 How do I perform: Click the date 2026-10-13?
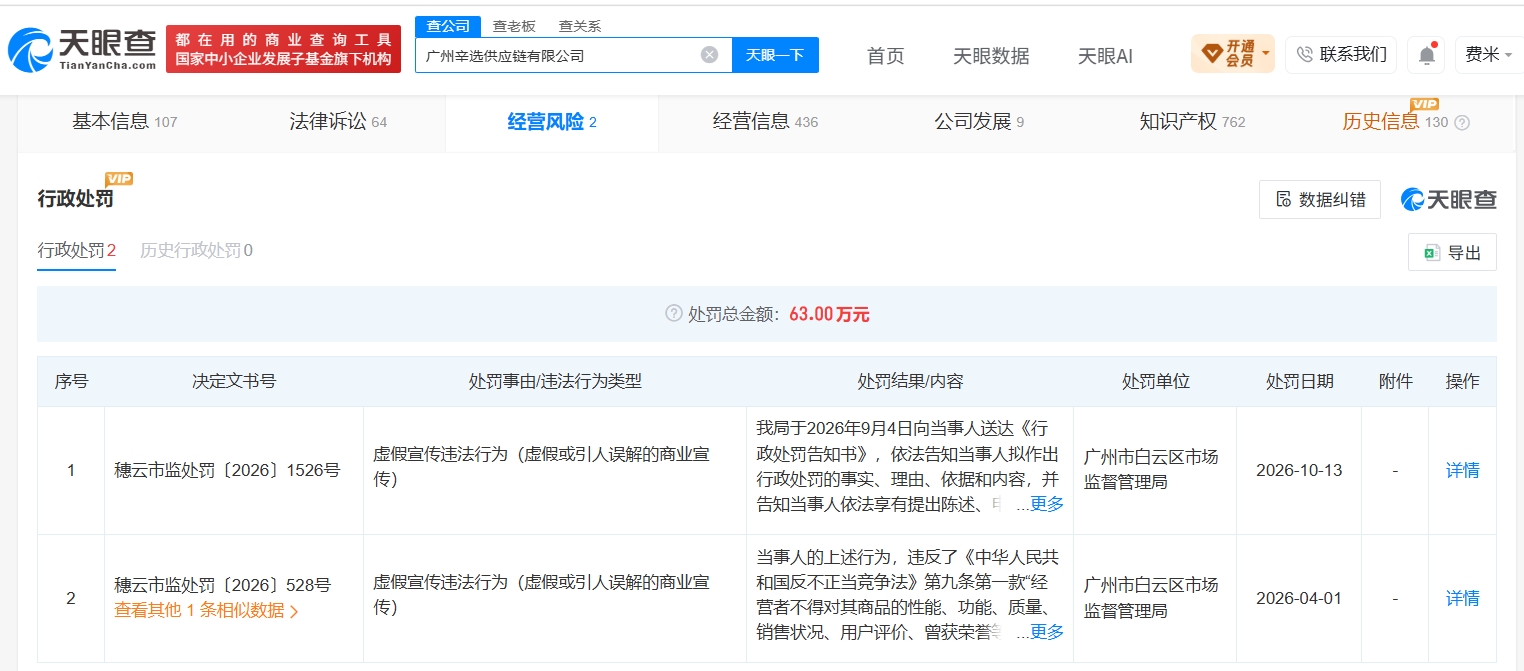(x=1299, y=470)
